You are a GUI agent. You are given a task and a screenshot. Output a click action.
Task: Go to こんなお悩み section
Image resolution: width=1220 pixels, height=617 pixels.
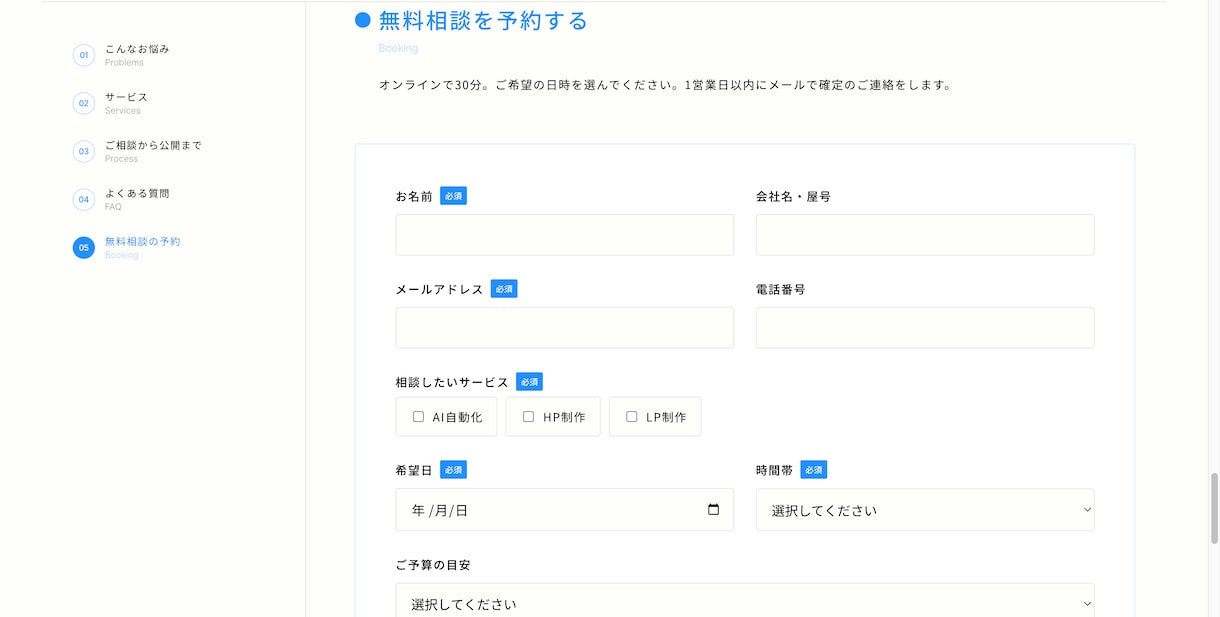pyautogui.click(x=137, y=49)
